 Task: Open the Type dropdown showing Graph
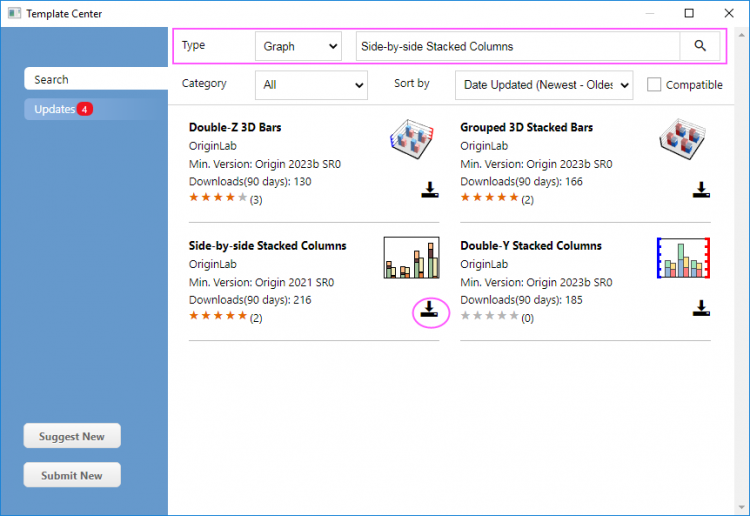pos(298,46)
